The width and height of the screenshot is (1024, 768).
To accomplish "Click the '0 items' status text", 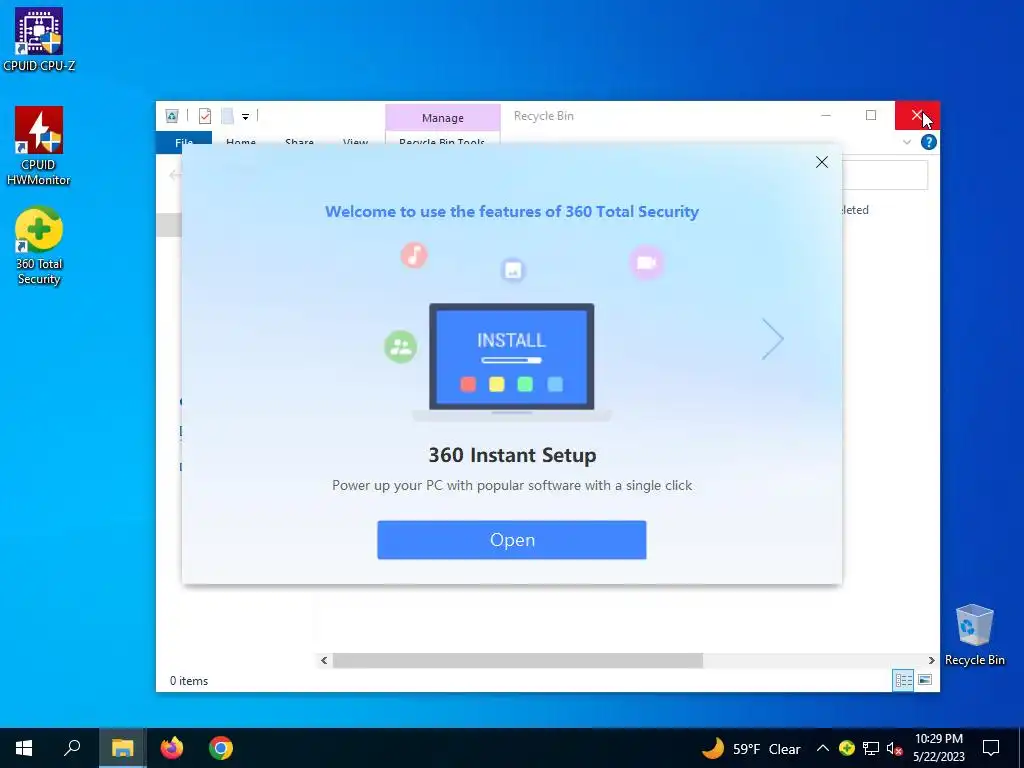I will 189,680.
